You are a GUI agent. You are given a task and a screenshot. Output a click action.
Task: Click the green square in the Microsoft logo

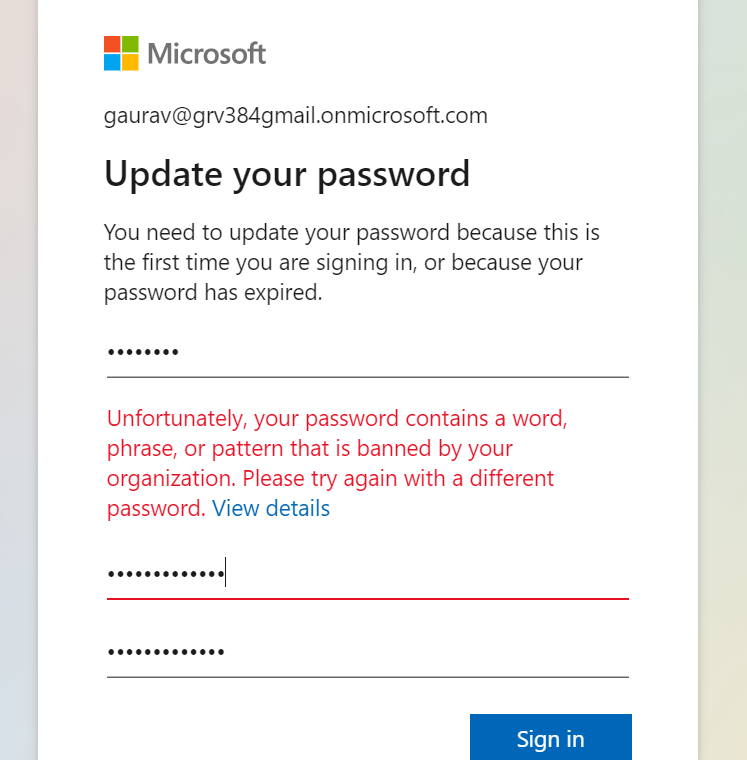(x=130, y=44)
